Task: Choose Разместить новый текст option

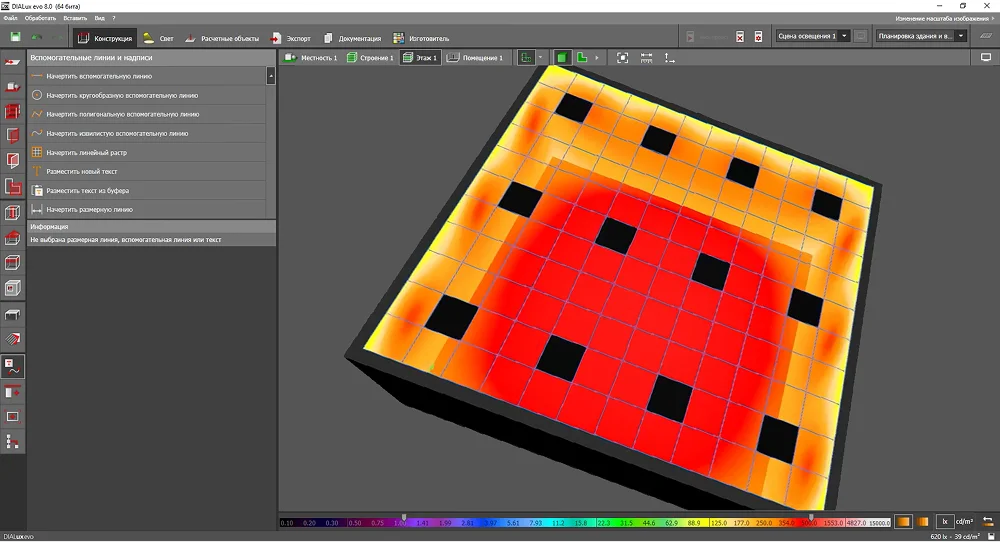Action: (x=80, y=171)
